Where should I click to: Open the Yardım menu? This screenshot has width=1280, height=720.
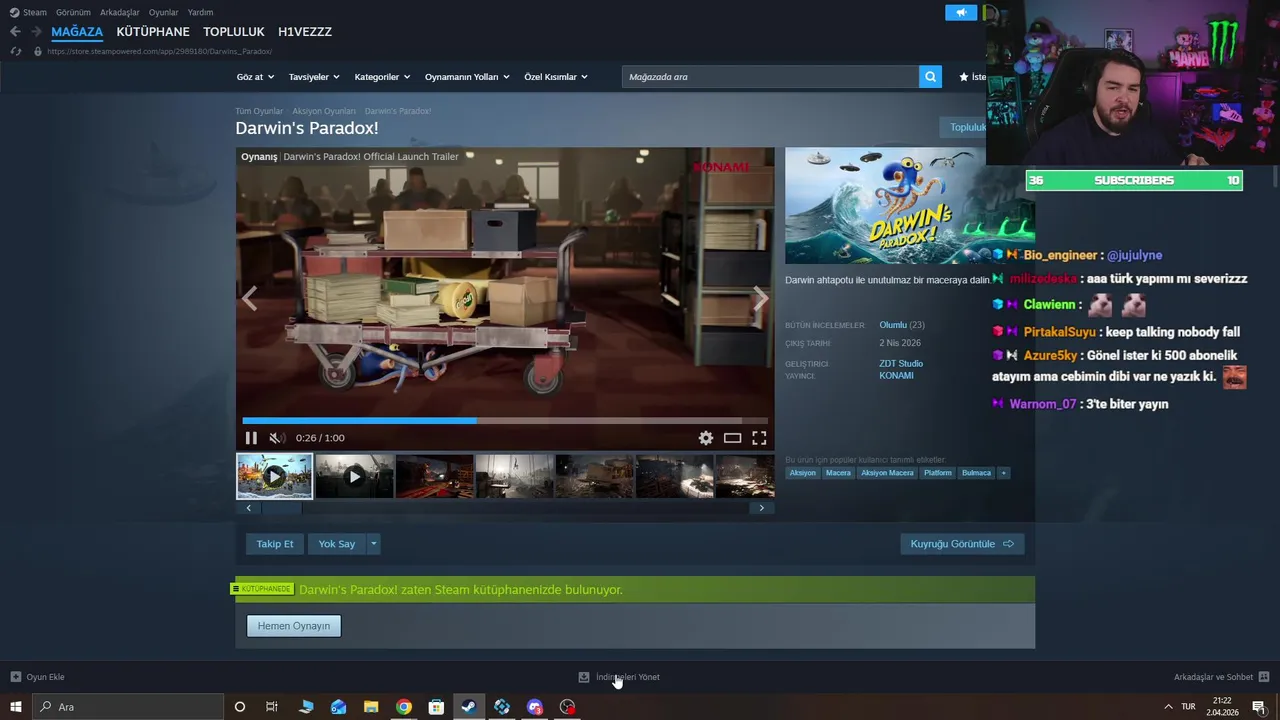(x=200, y=12)
